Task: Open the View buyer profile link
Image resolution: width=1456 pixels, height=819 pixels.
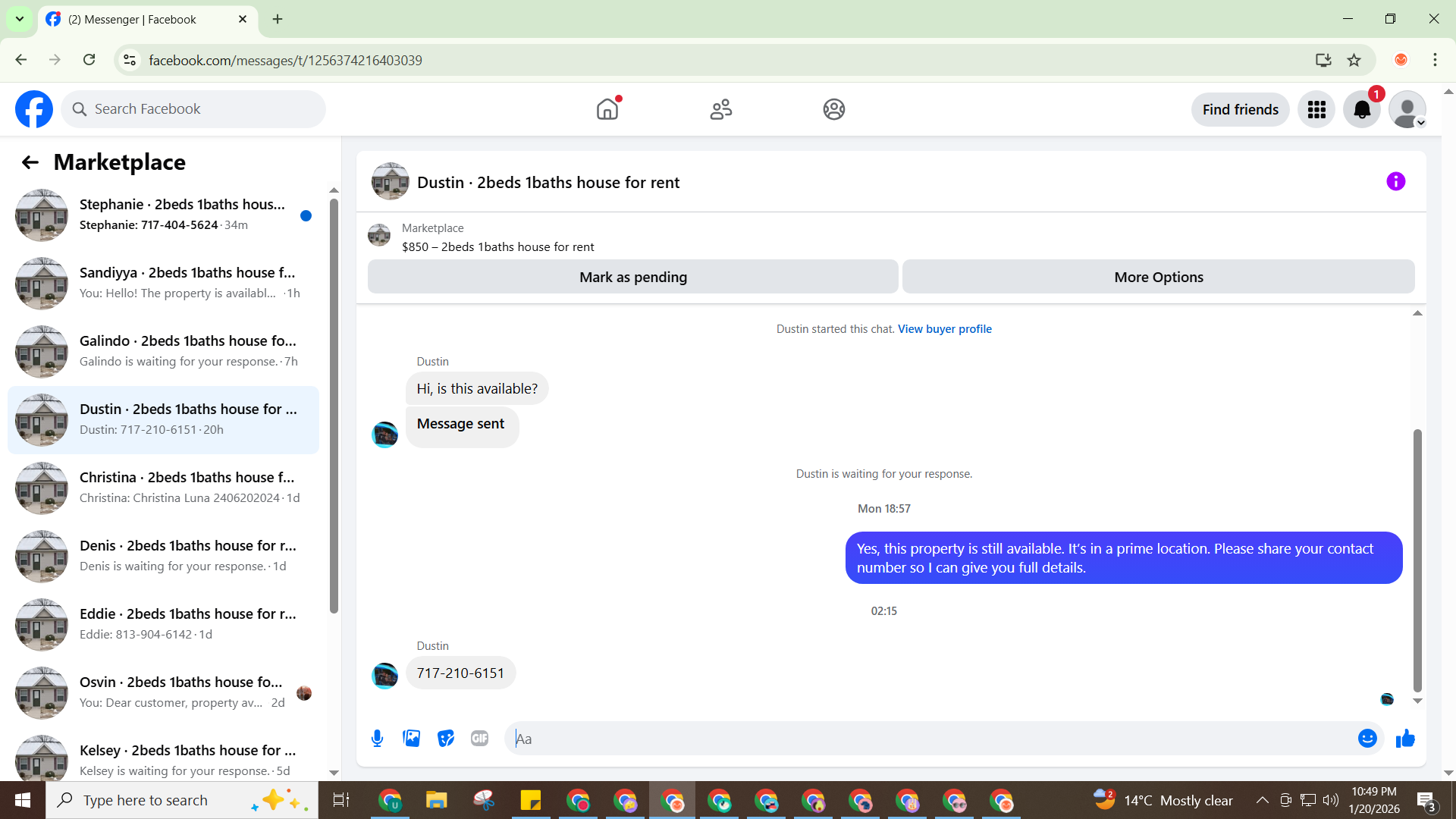Action: point(945,329)
